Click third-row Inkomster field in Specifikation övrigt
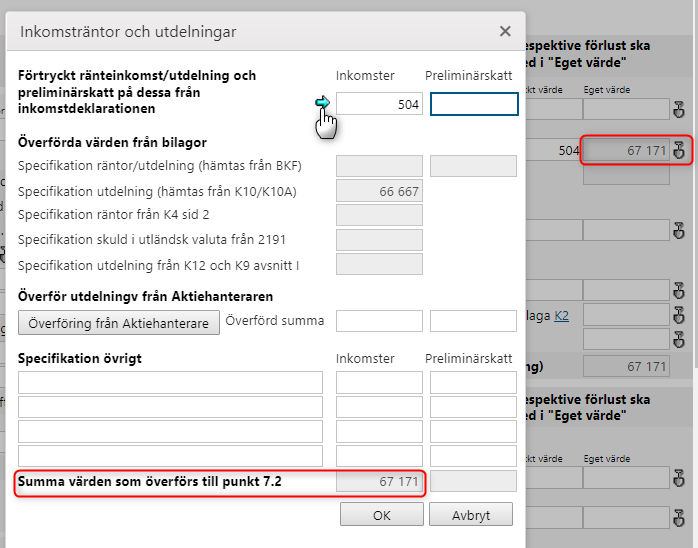 [x=379, y=432]
